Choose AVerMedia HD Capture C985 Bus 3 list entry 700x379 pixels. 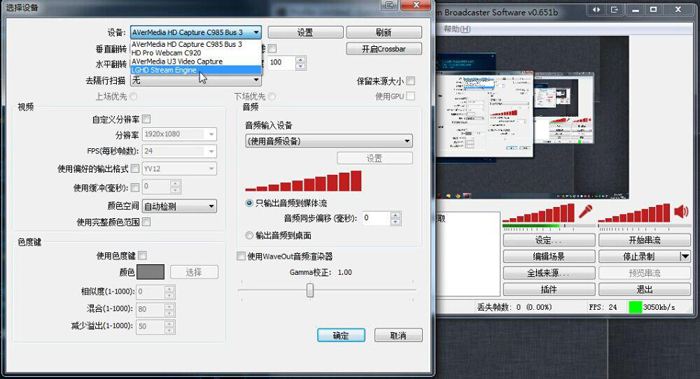click(196, 44)
